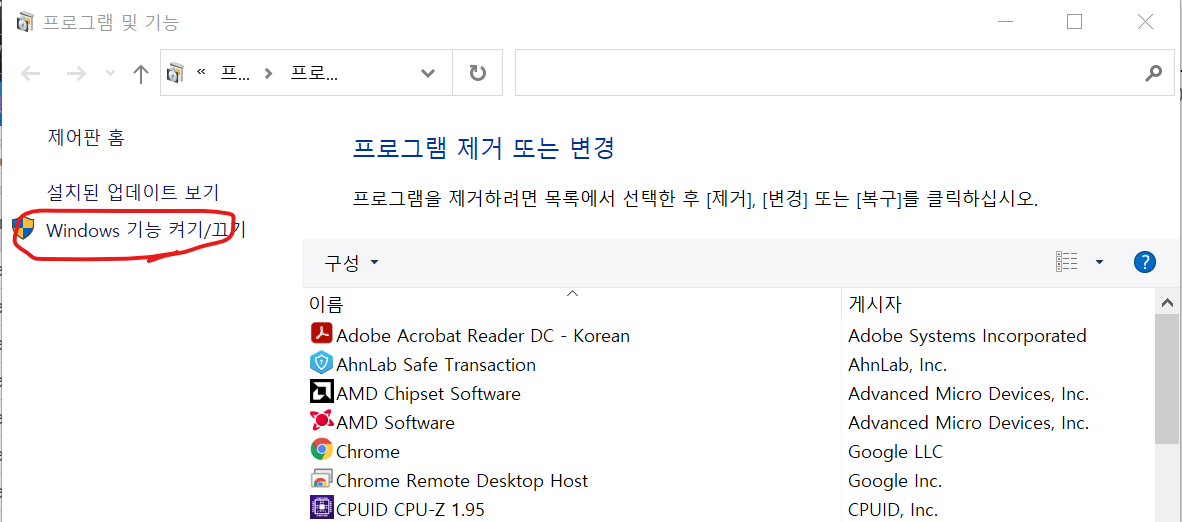
Task: Open 설치된 업데이트 보기 link
Action: [x=133, y=192]
